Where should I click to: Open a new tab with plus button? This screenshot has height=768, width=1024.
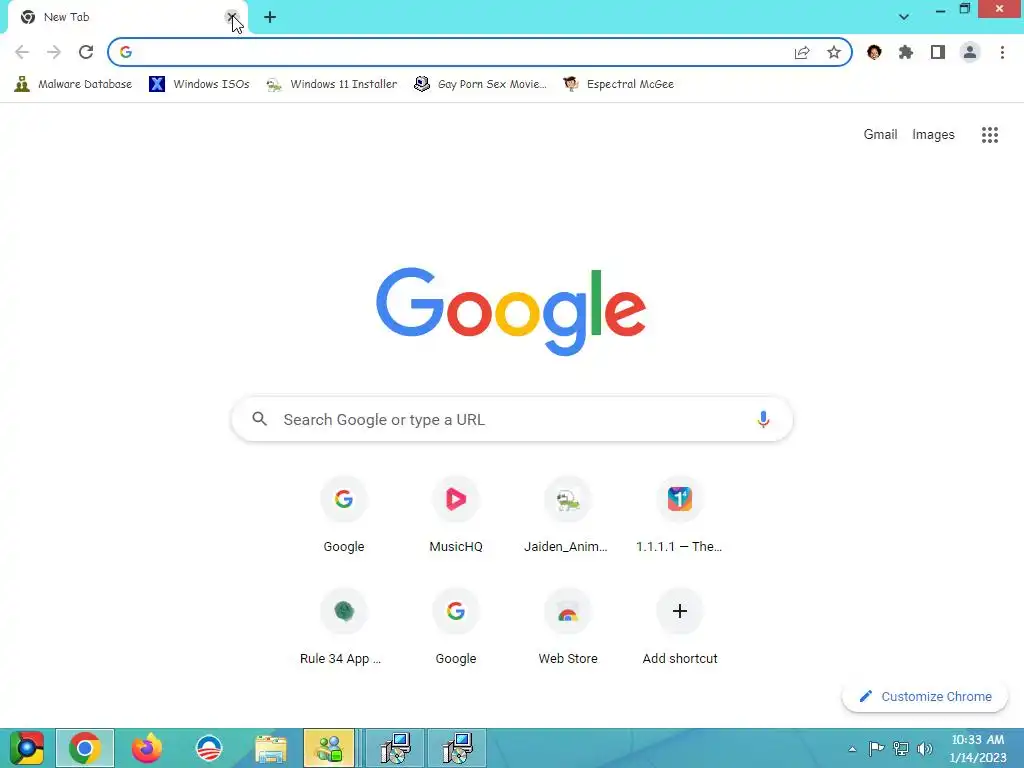[270, 17]
